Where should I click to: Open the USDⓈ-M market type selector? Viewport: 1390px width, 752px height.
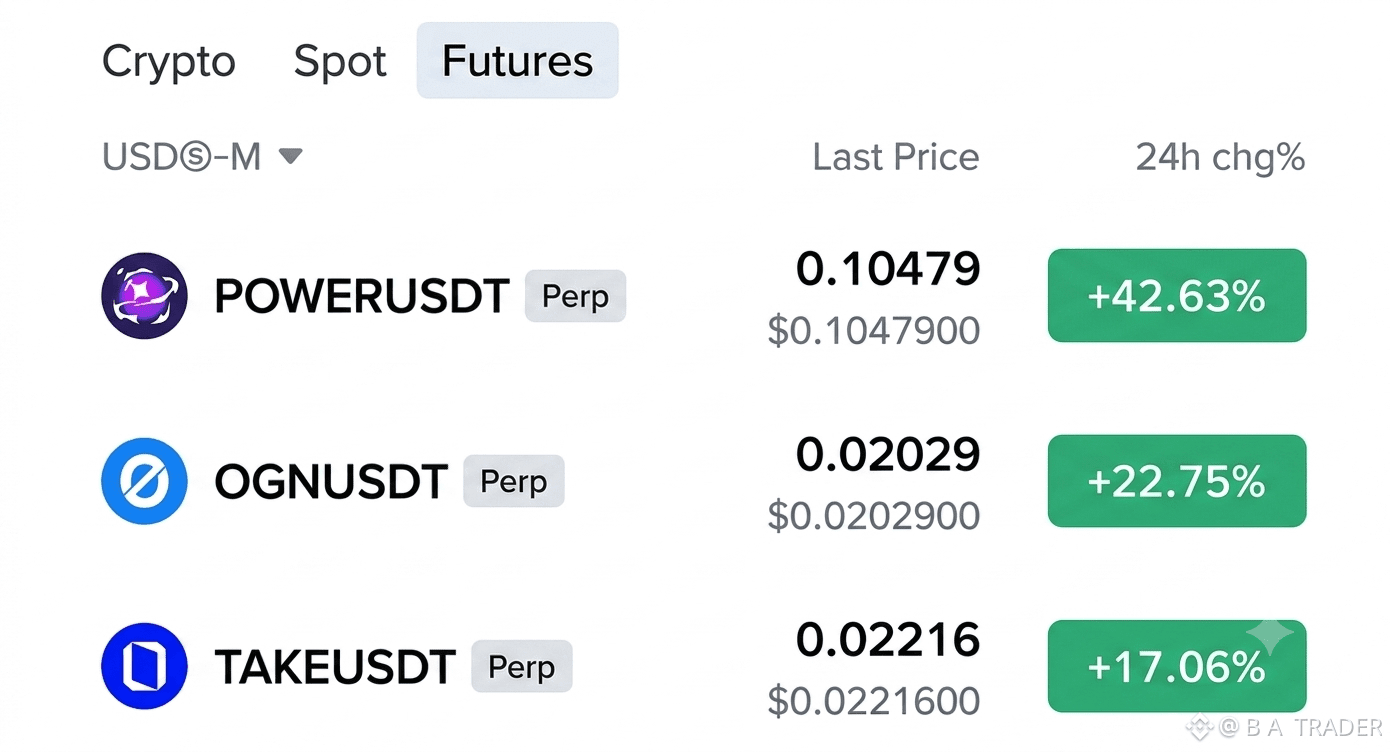202,157
